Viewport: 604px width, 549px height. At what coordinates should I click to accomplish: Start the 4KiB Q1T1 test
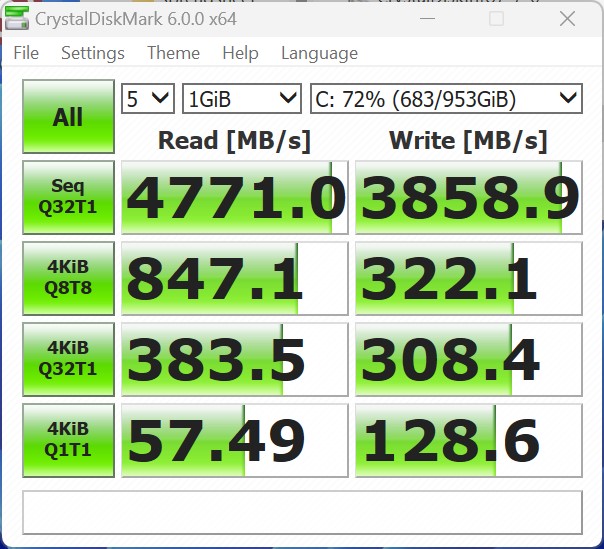[68, 440]
